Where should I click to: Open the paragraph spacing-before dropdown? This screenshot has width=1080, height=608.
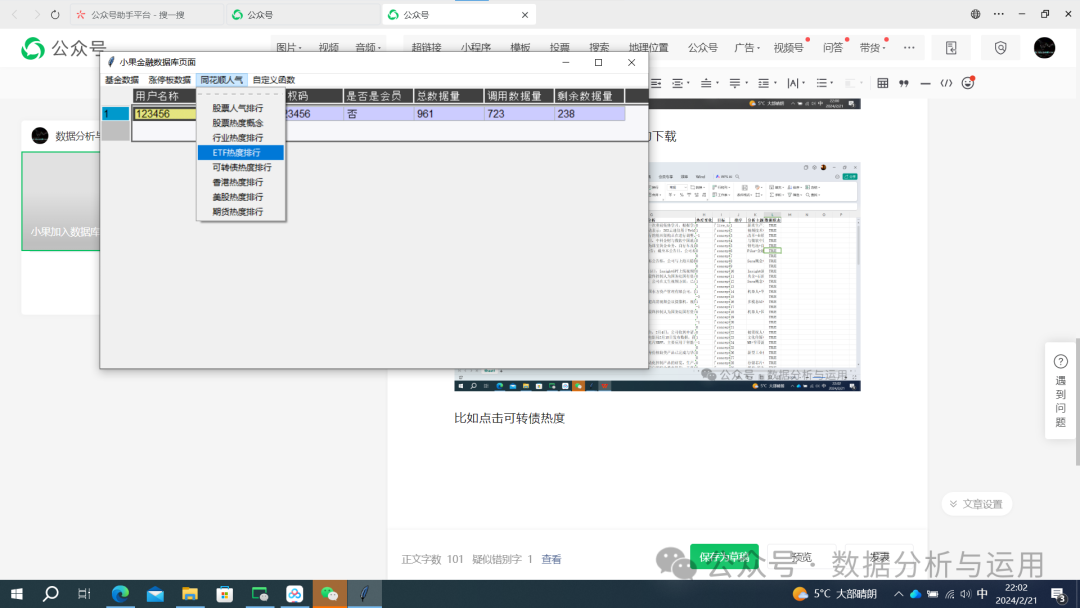[709, 83]
